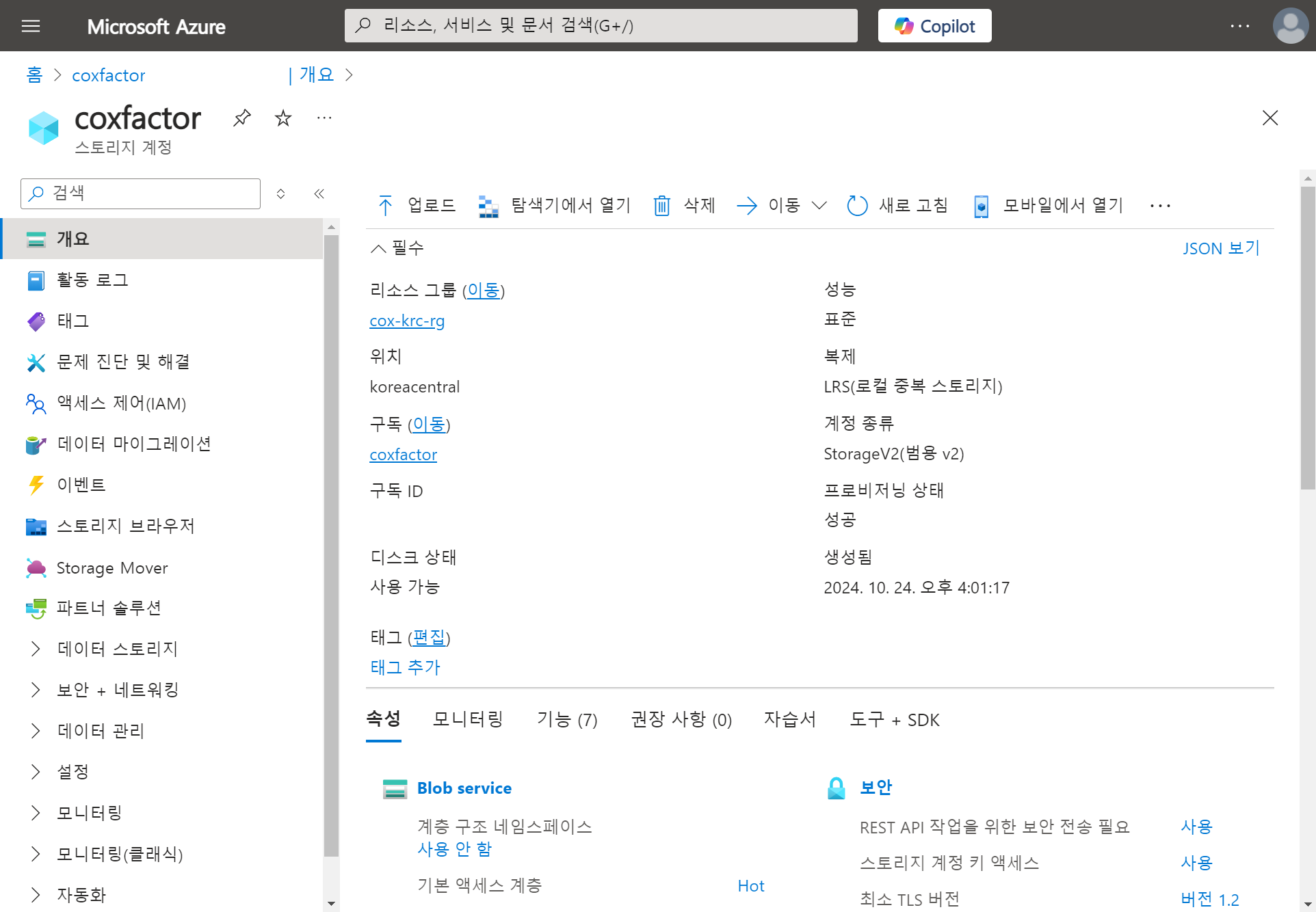Click JSON 보기 link

click(x=1221, y=248)
